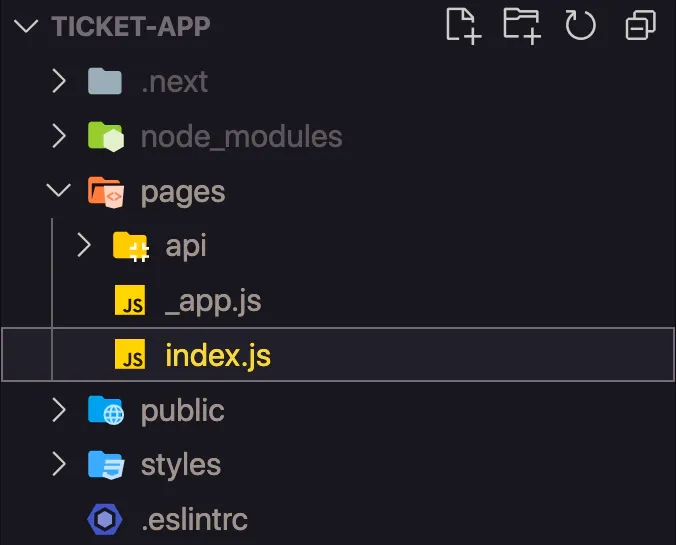
Task: Click the green node_modules folder icon
Action: (106, 137)
